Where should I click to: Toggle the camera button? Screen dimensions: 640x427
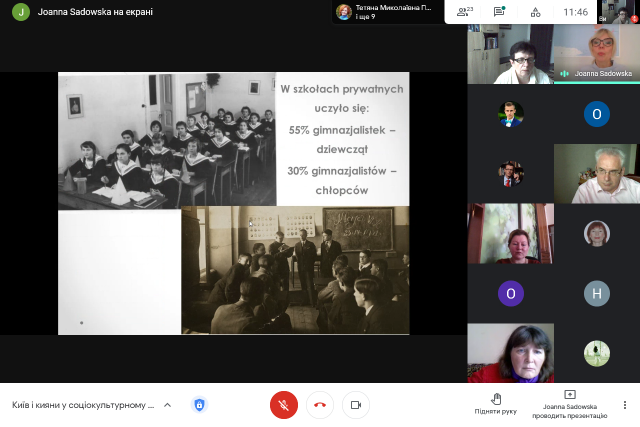tap(355, 405)
